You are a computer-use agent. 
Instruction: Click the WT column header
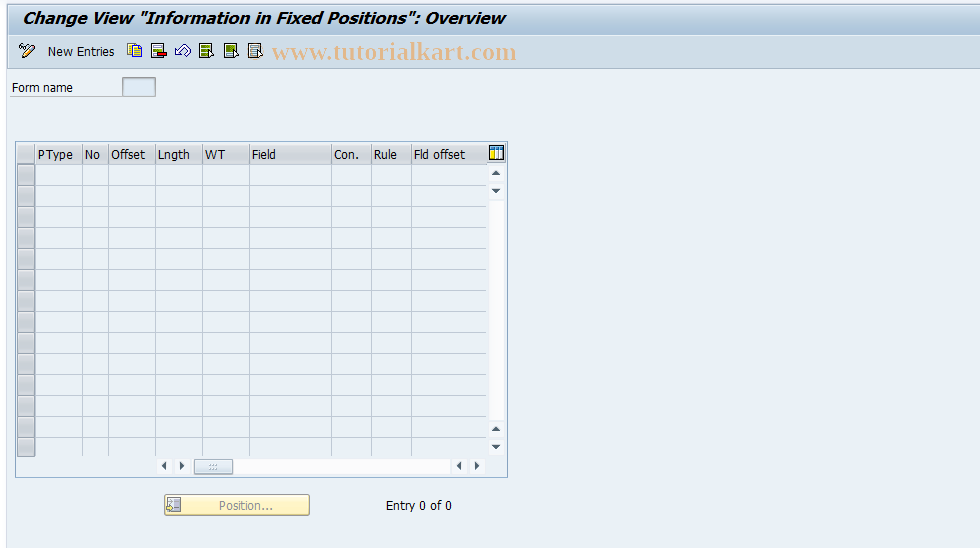(226, 154)
